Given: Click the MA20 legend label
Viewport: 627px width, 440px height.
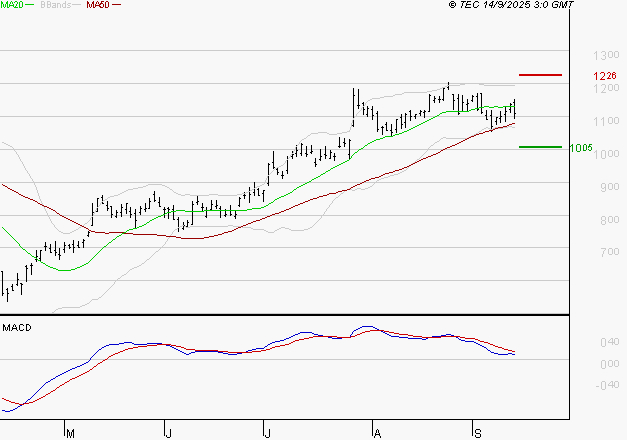Looking at the screenshot, I should pos(13,5).
